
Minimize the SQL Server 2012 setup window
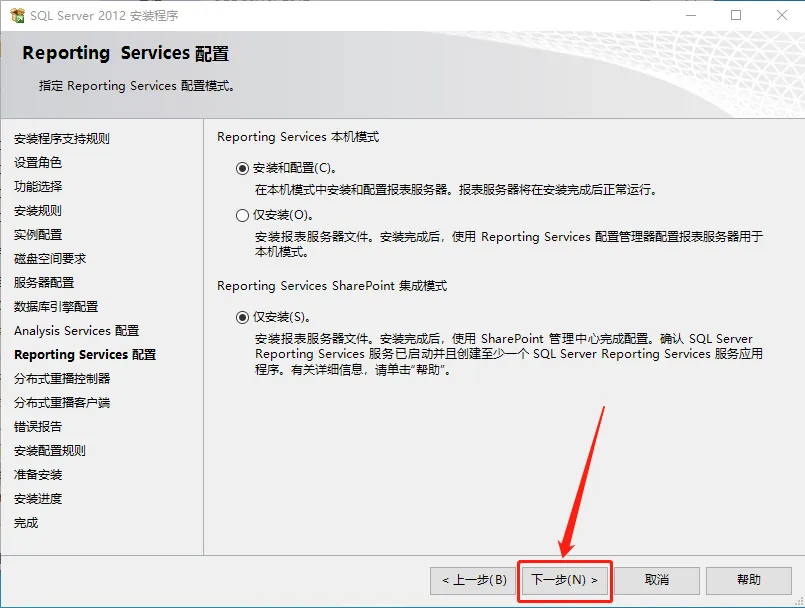(x=691, y=15)
